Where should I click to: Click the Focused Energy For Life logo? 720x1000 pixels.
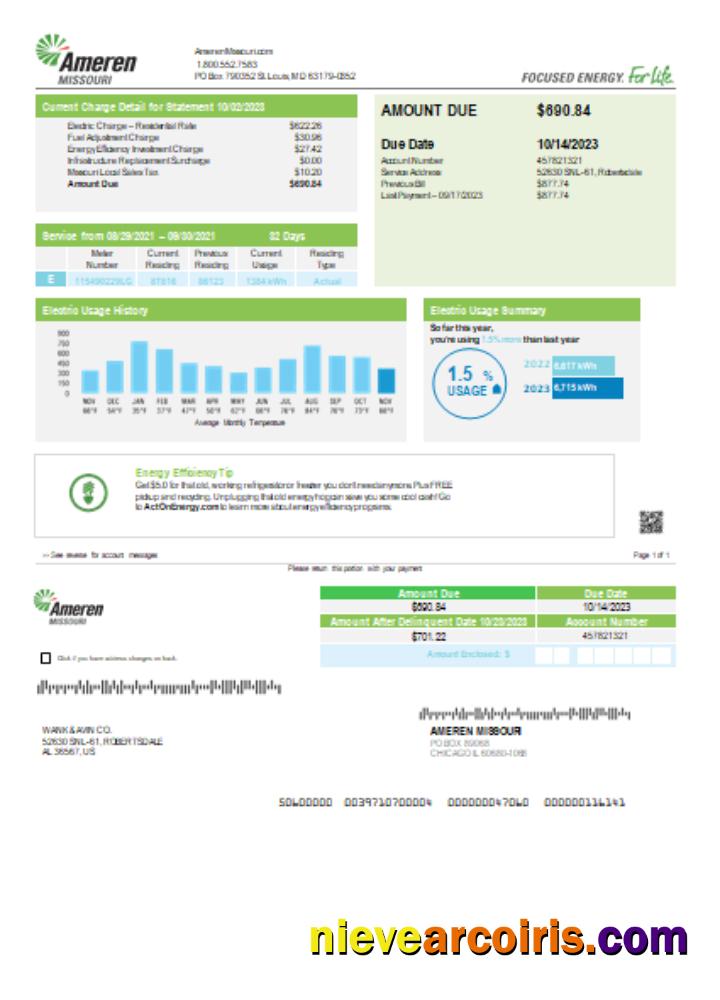(x=597, y=76)
